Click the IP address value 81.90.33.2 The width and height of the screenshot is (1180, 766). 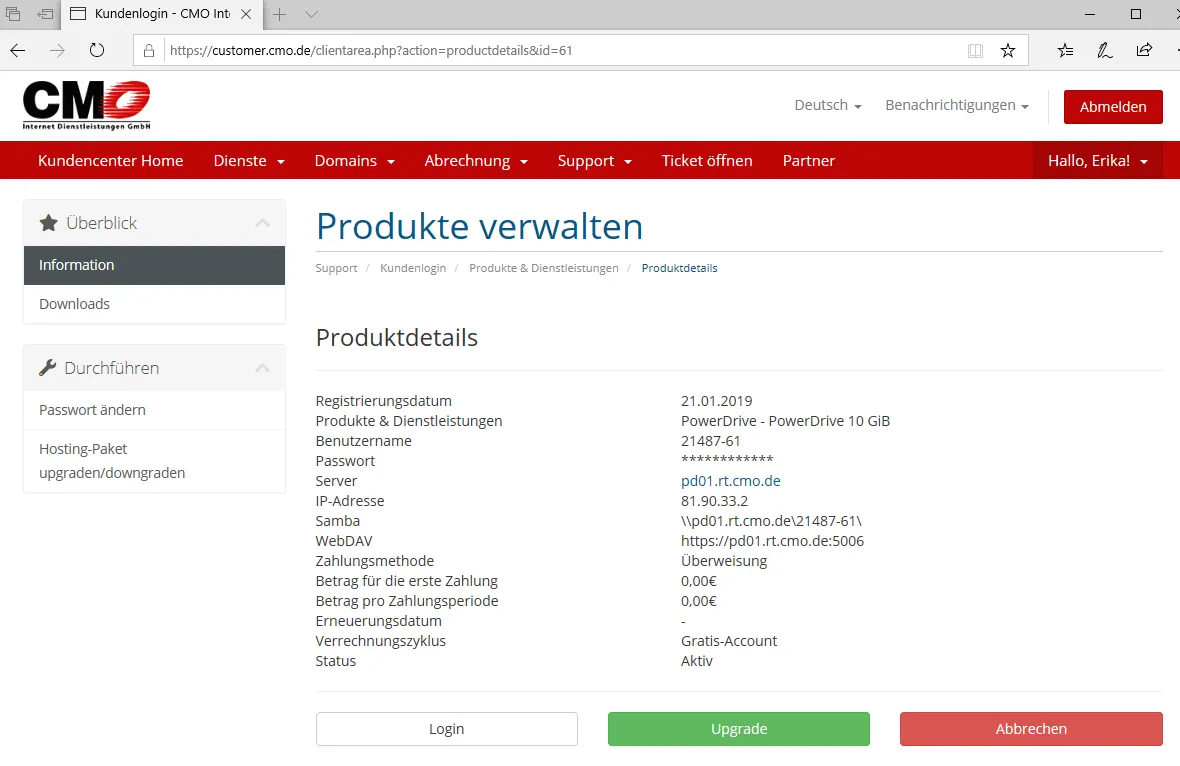pyautogui.click(x=714, y=501)
